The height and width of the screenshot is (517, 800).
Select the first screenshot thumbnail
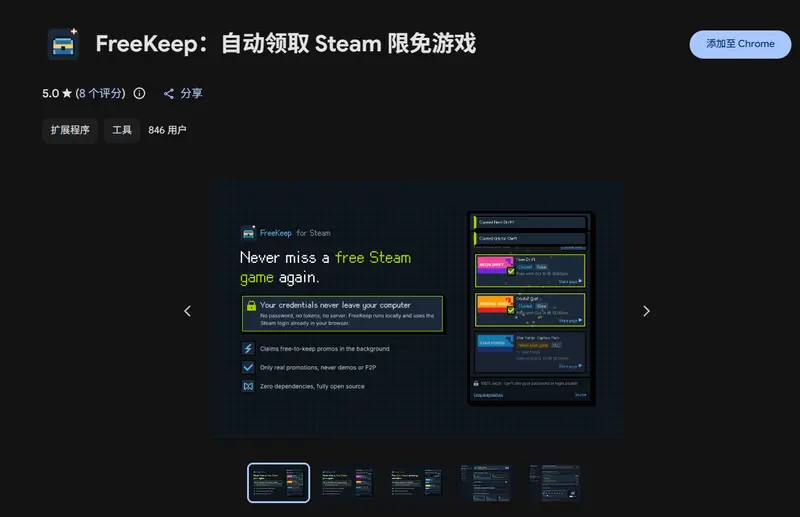tap(279, 483)
